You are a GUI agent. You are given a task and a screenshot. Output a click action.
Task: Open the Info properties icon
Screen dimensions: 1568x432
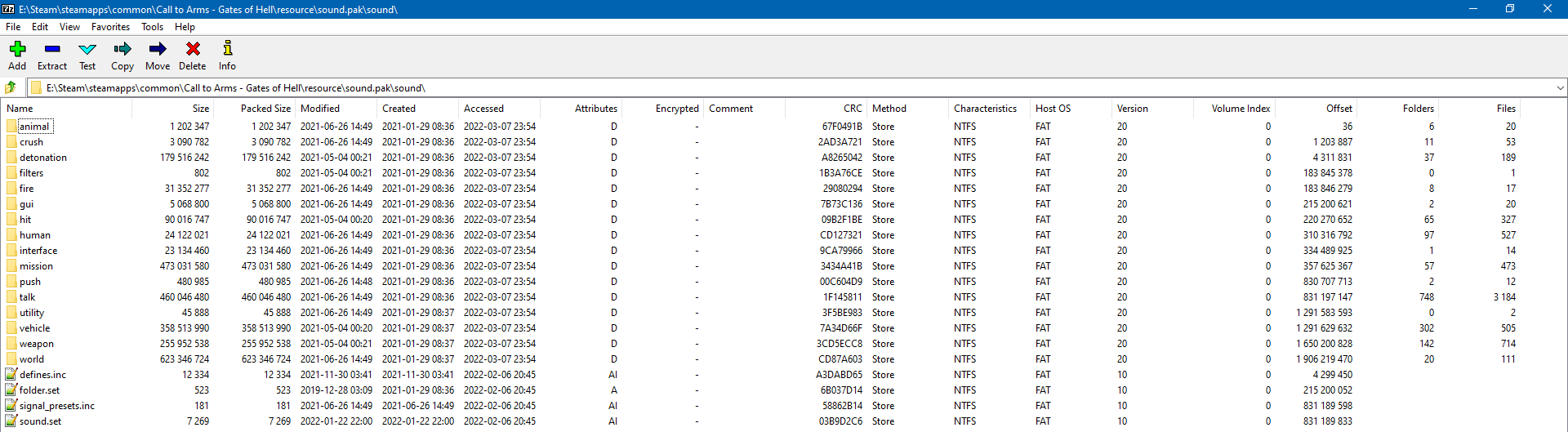coord(228,48)
